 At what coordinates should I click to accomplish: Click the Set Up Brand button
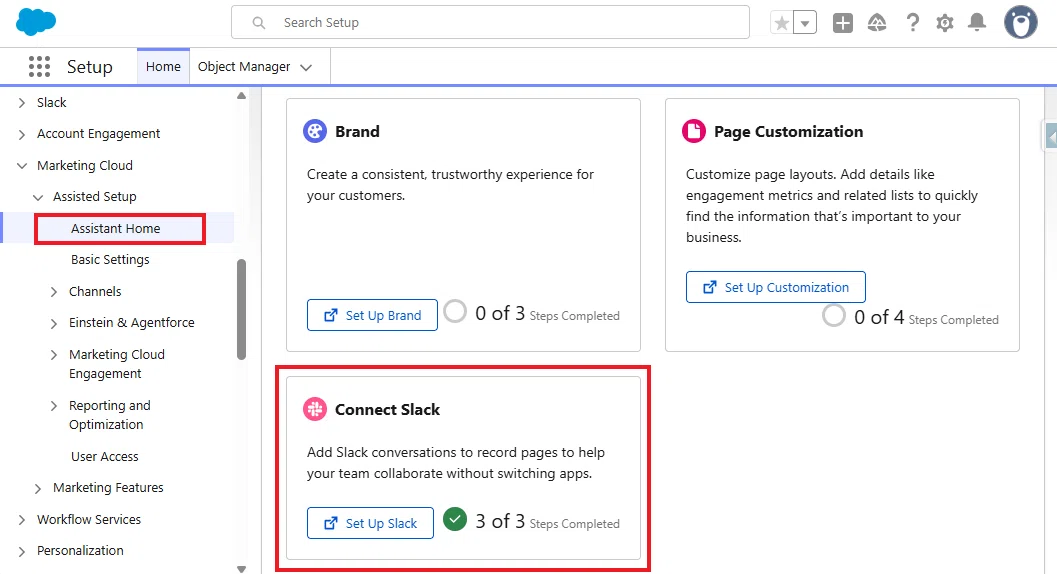click(x=372, y=315)
